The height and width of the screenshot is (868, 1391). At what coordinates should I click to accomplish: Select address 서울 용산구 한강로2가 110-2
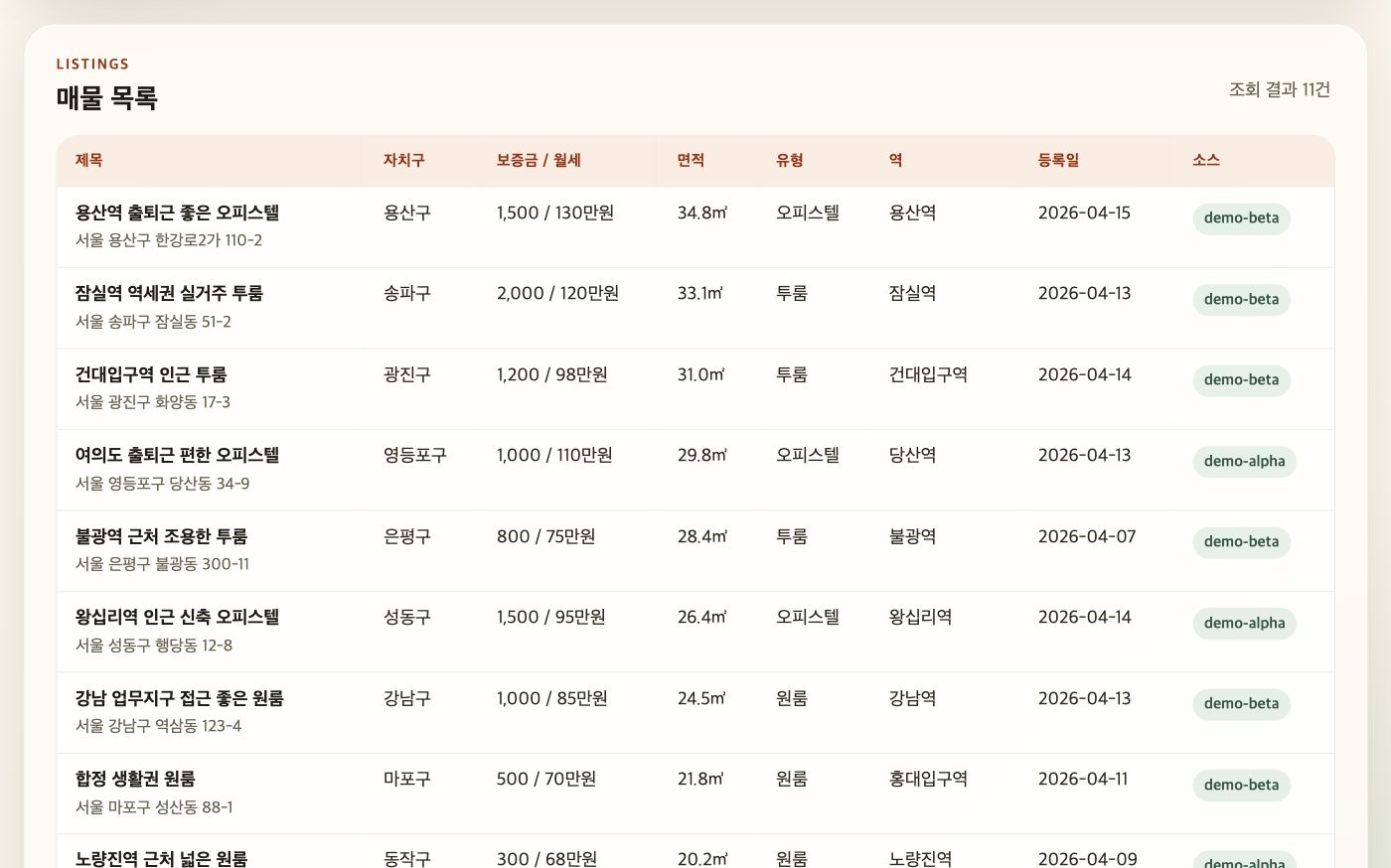pyautogui.click(x=169, y=240)
